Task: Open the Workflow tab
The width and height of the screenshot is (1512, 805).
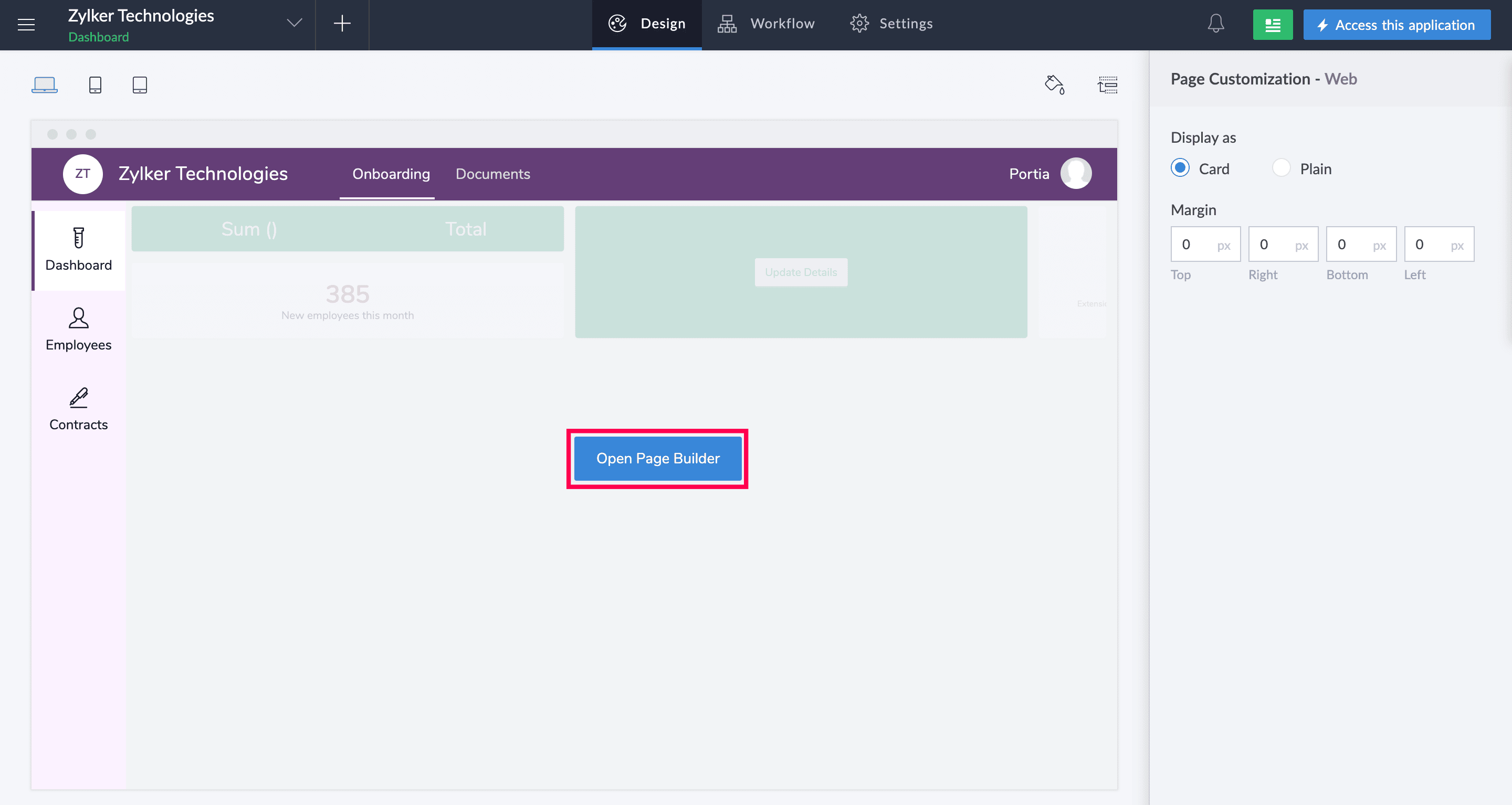Action: point(766,24)
